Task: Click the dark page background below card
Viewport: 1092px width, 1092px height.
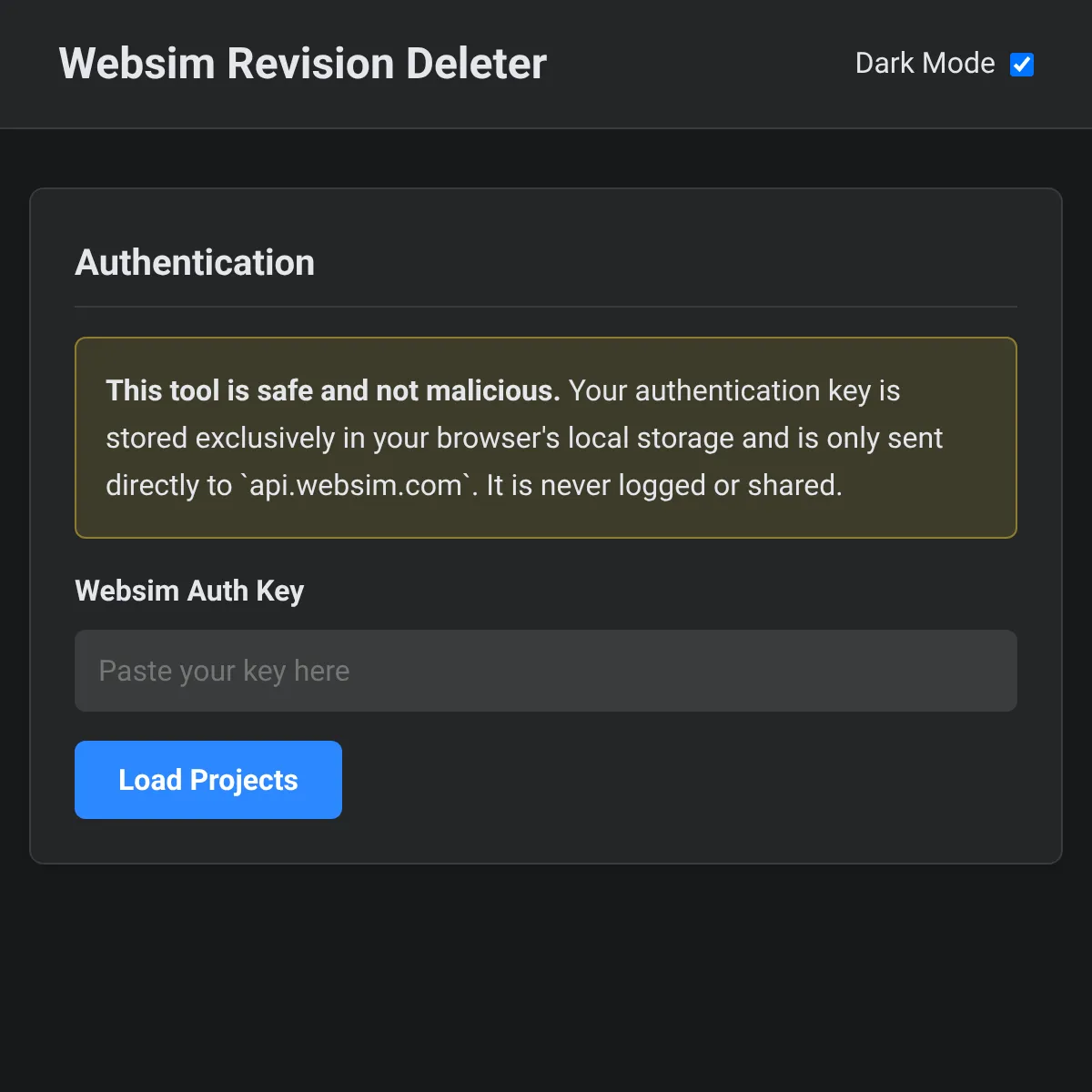Action: click(546, 978)
